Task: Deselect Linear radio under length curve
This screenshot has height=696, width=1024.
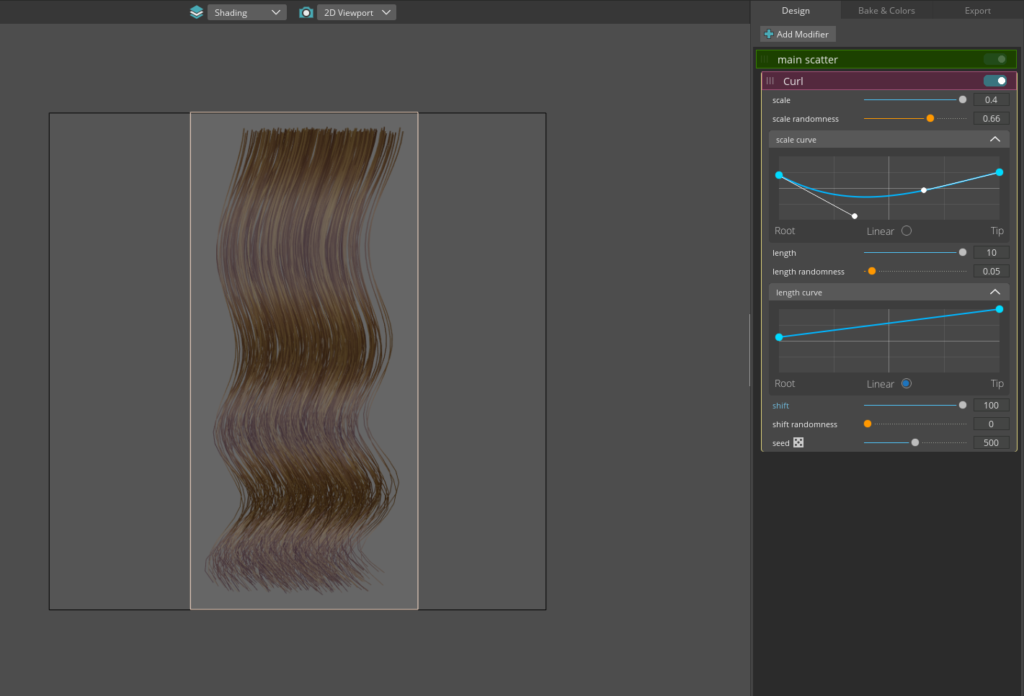Action: tap(906, 384)
